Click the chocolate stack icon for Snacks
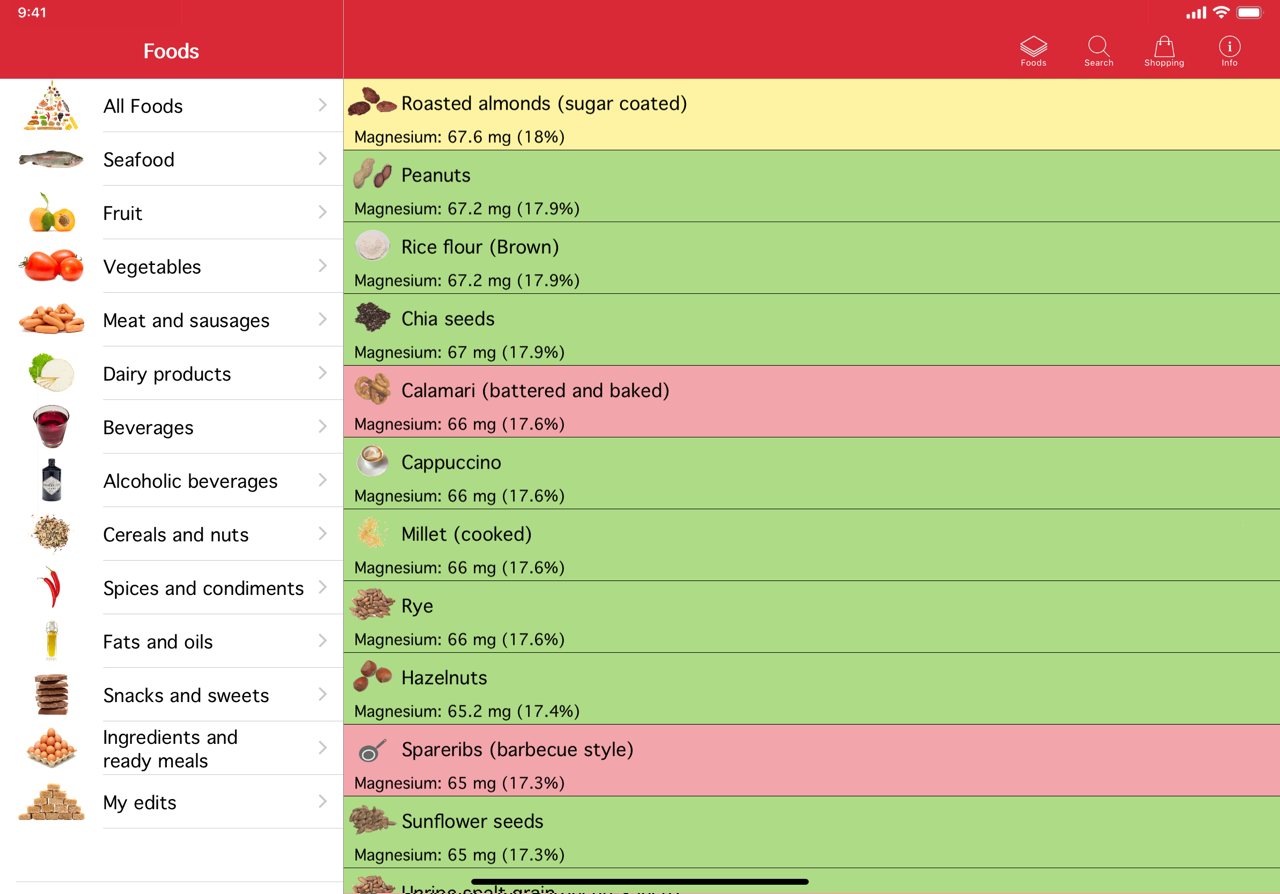Image resolution: width=1280 pixels, height=894 pixels. 51,695
